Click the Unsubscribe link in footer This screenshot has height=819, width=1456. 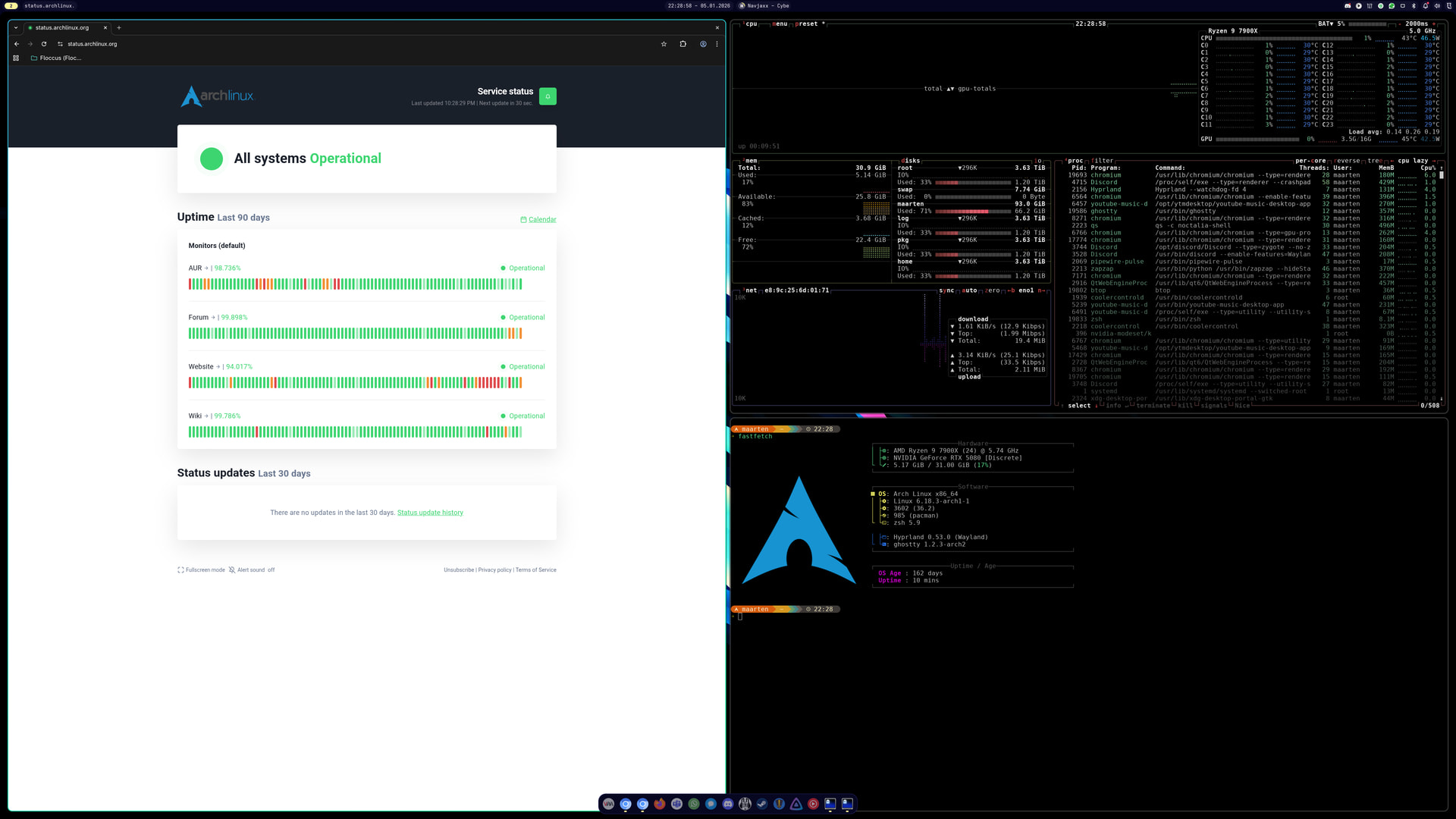coord(459,570)
